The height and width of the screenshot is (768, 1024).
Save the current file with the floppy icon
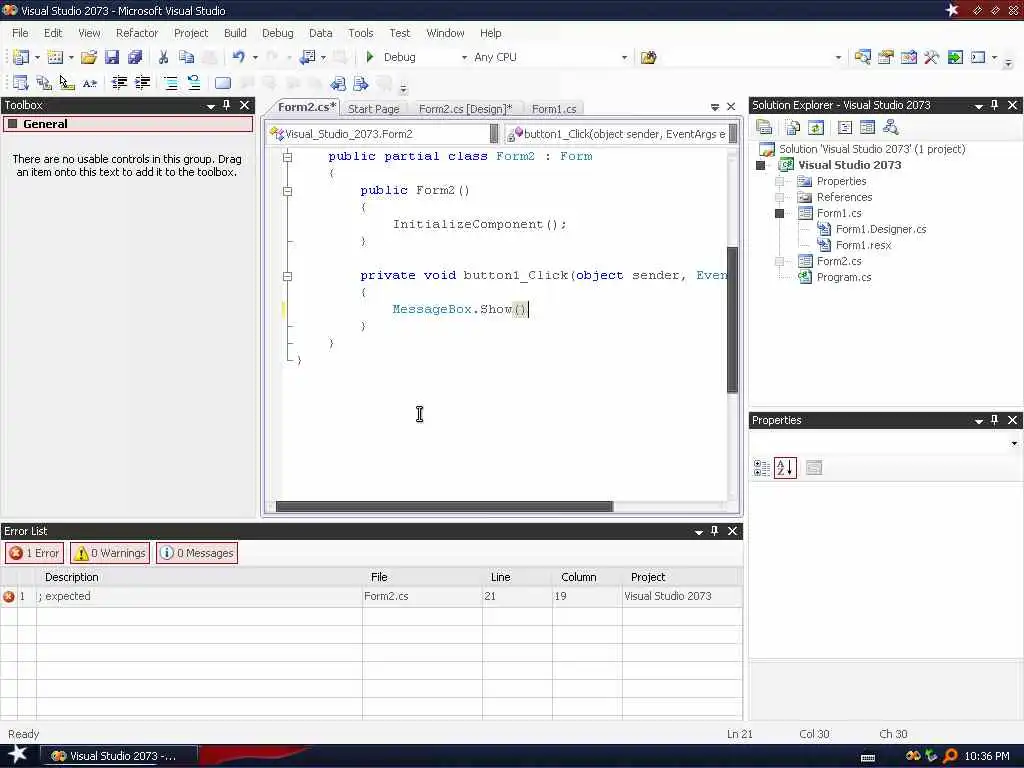[x=112, y=57]
